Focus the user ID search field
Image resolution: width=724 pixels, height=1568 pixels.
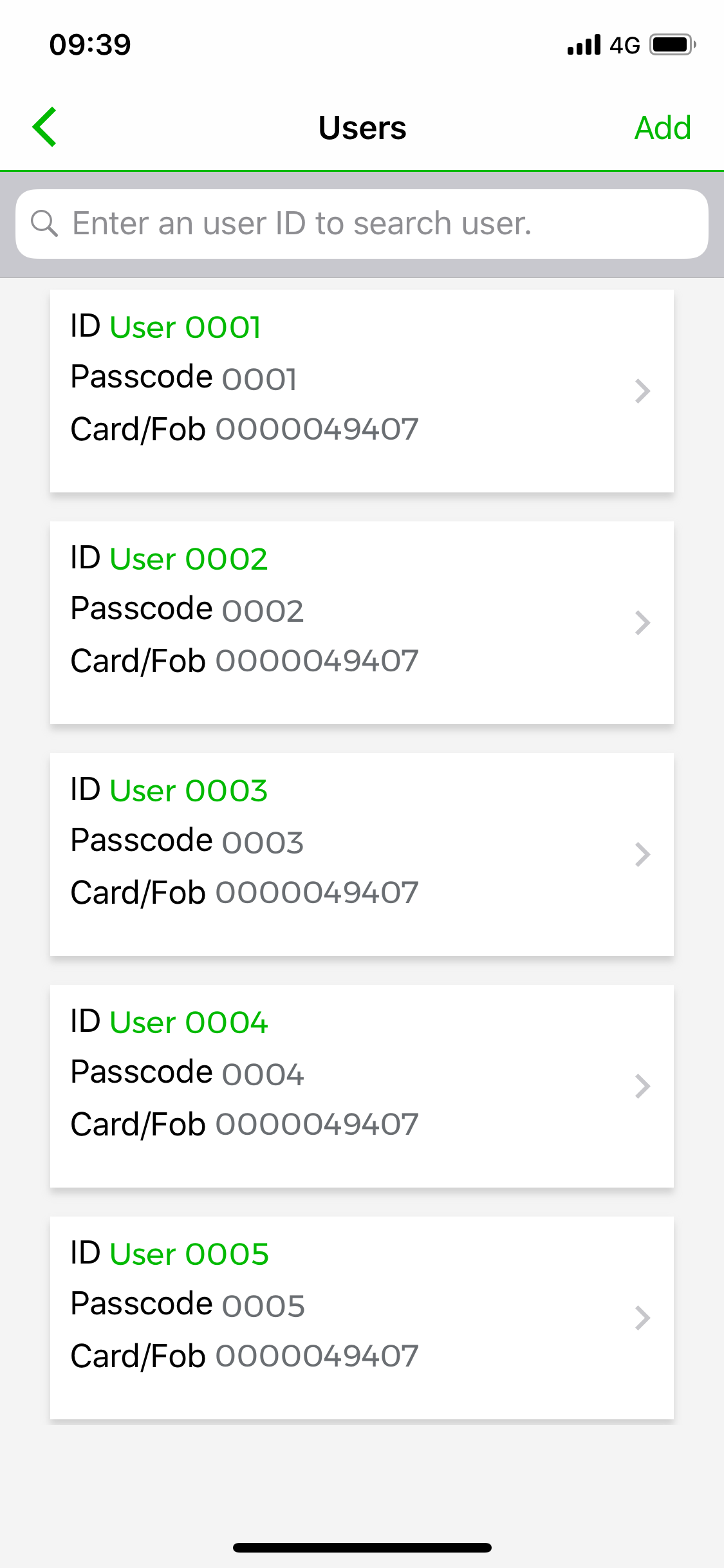[362, 224]
